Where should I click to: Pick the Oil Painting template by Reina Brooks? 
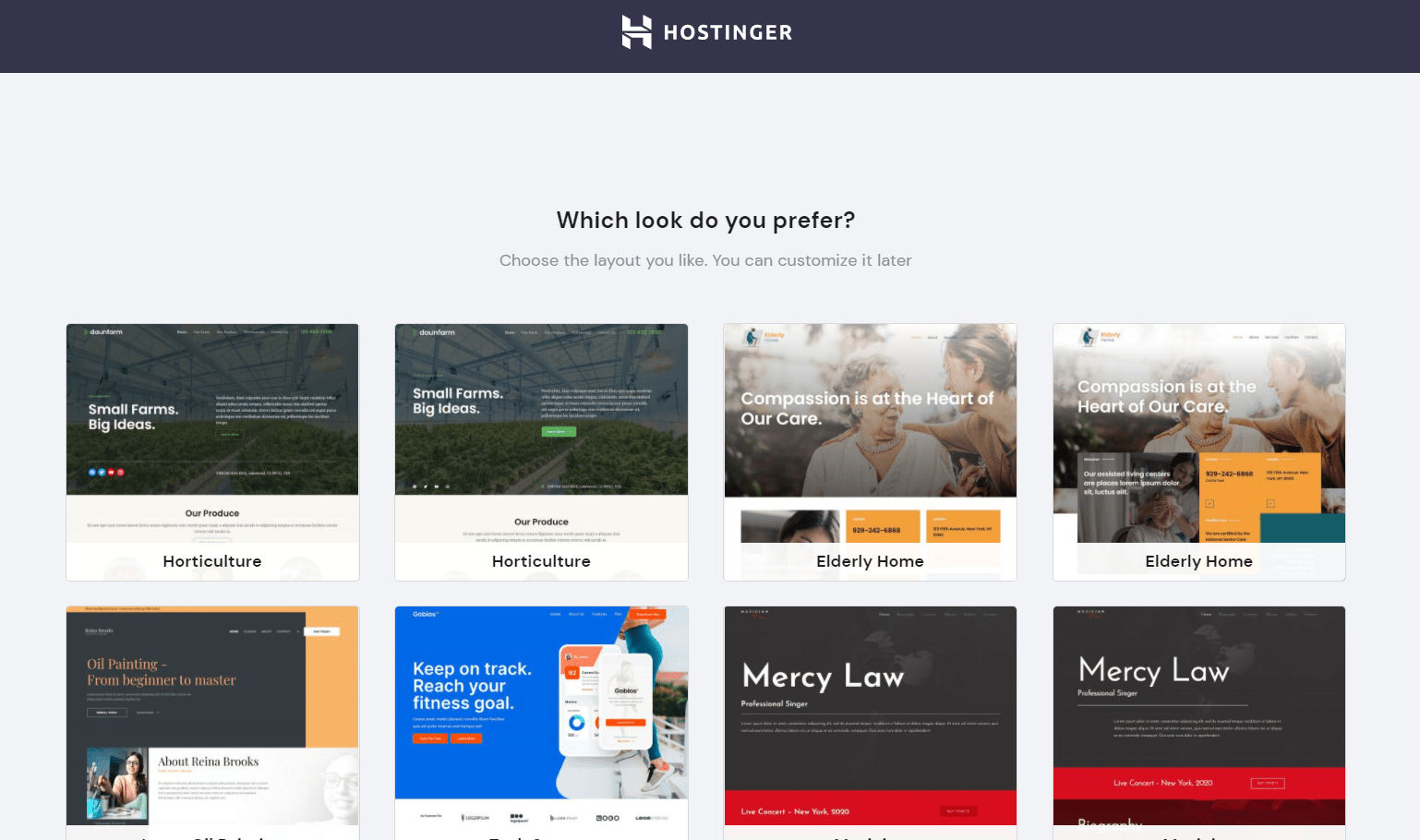coord(212,723)
